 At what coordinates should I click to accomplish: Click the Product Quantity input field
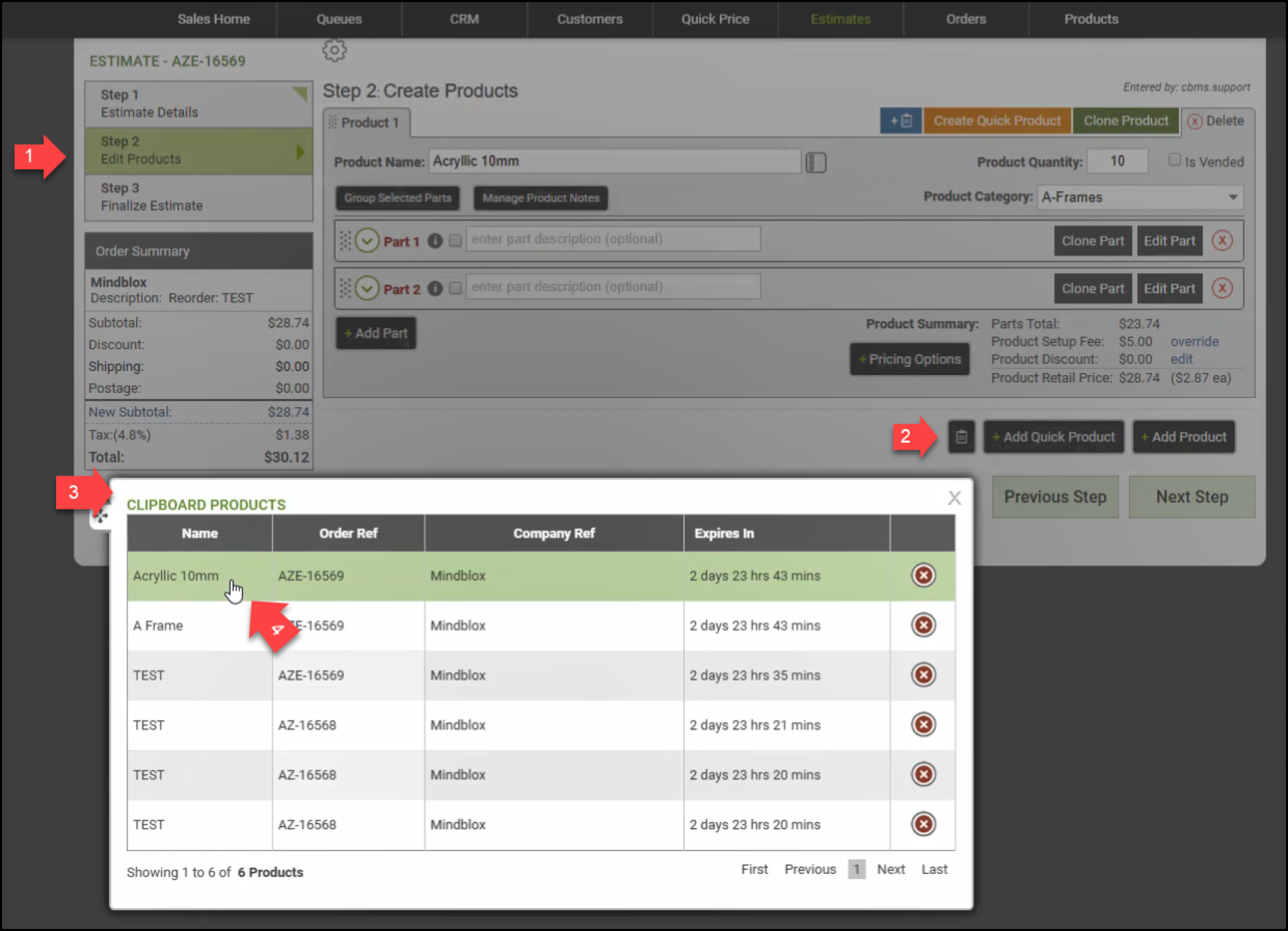click(1117, 162)
